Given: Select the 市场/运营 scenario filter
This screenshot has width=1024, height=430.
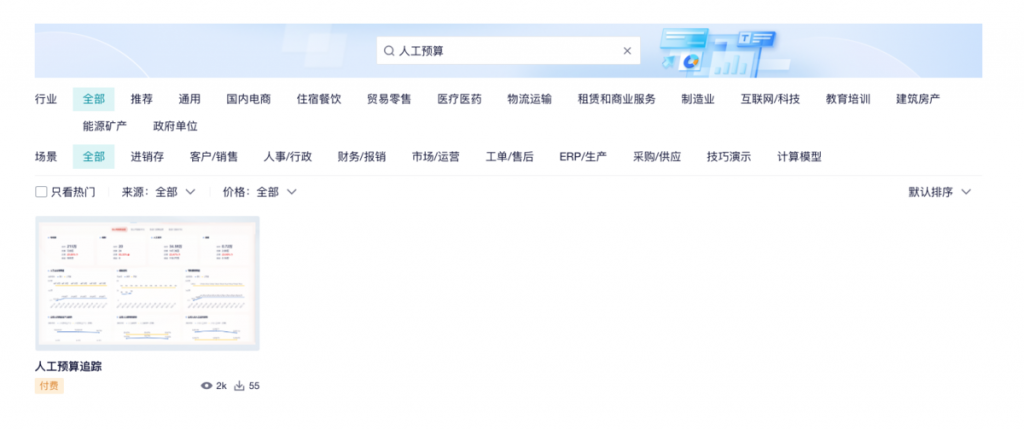Looking at the screenshot, I should 436,157.
